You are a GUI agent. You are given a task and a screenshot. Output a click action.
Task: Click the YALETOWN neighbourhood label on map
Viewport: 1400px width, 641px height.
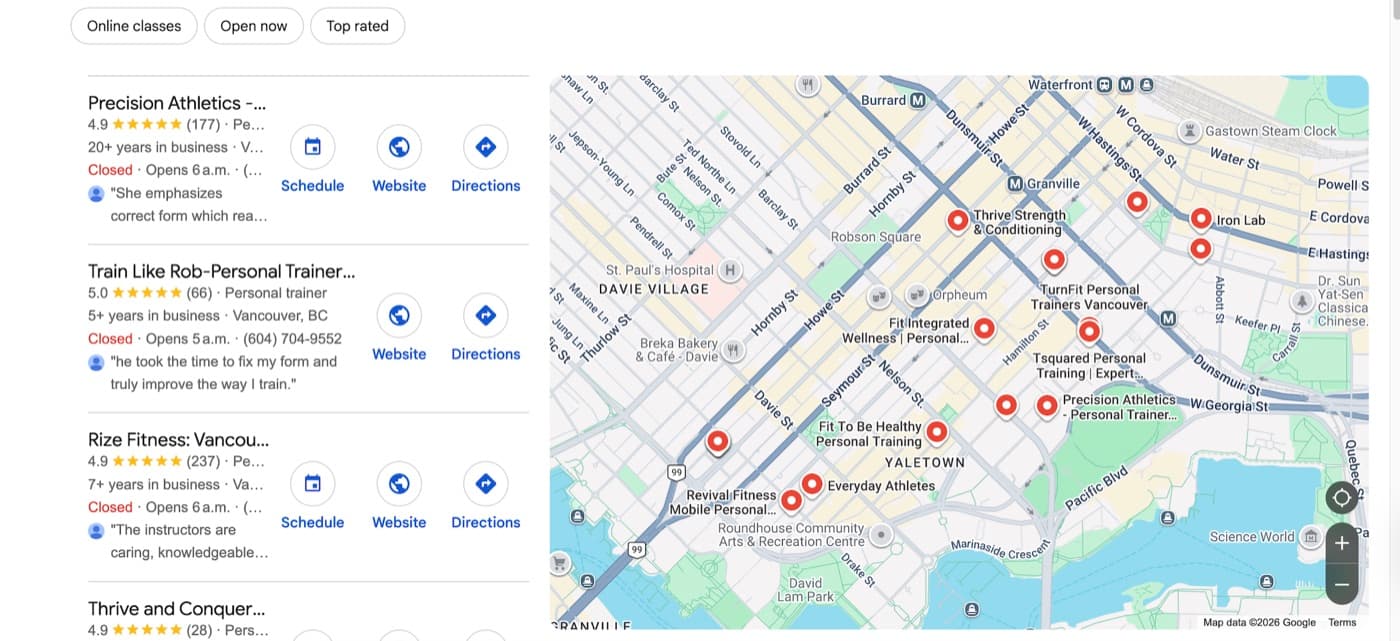point(925,462)
